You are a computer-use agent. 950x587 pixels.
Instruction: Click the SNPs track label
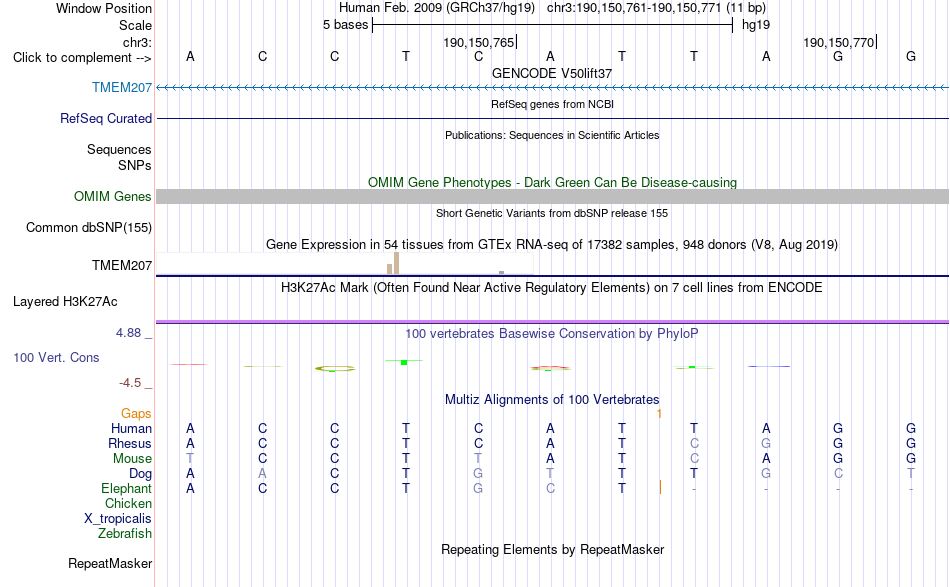pos(135,165)
